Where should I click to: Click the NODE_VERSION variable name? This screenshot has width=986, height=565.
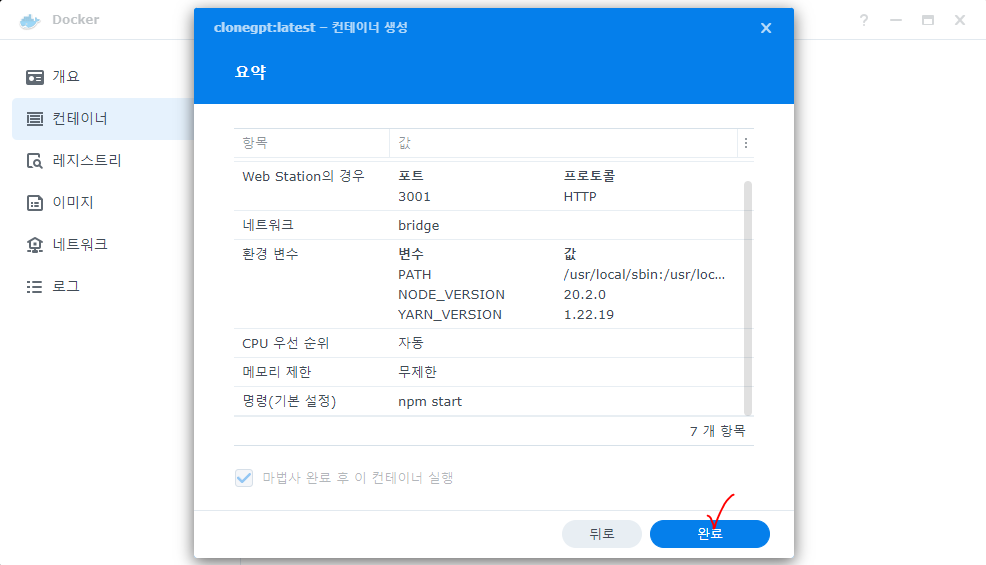pos(451,294)
